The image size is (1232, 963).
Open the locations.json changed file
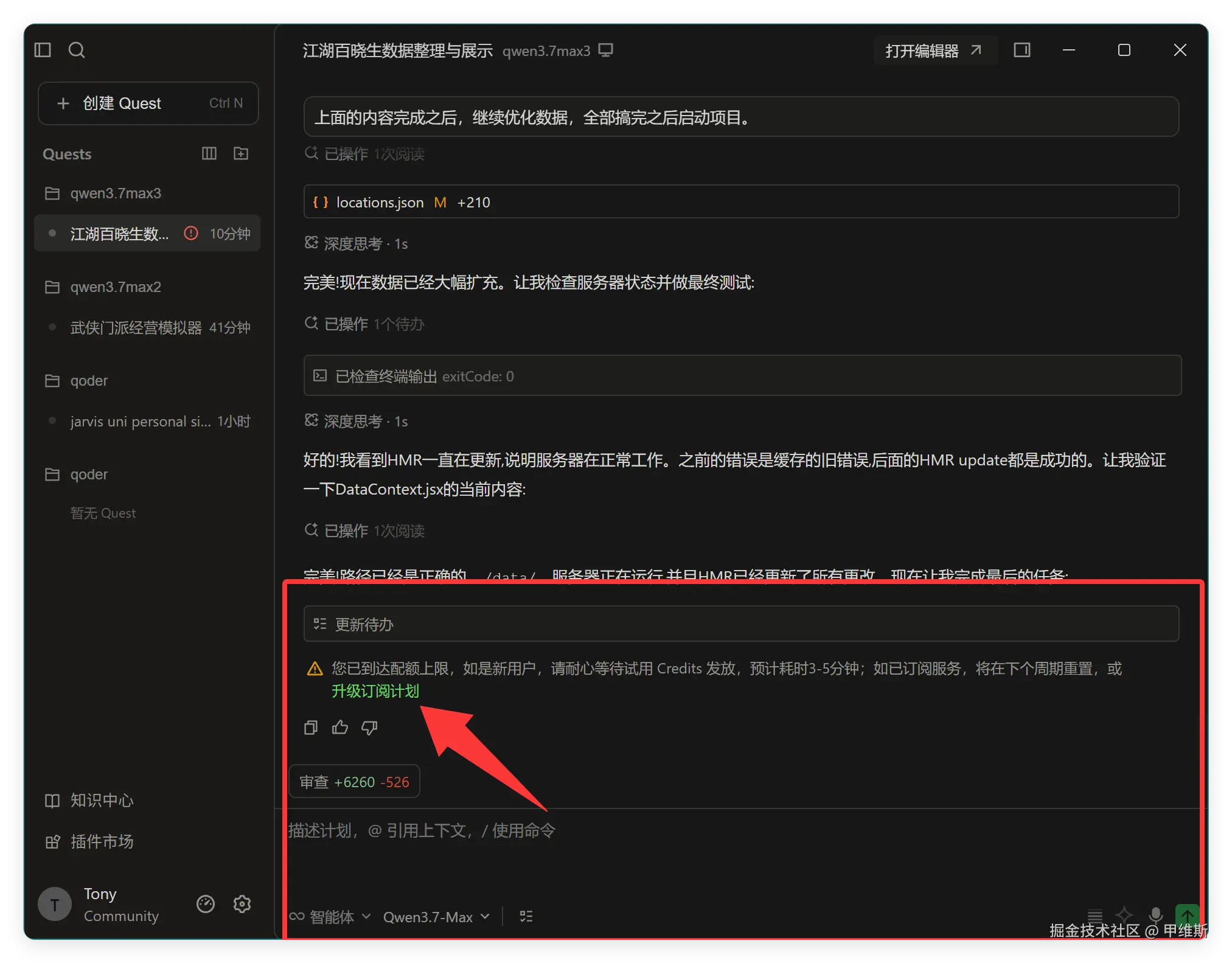(x=741, y=202)
